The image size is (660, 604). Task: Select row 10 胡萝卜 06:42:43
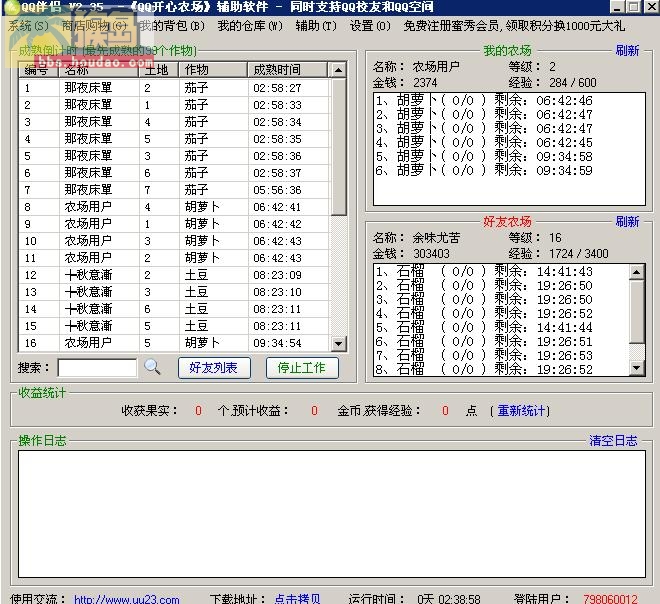point(174,241)
